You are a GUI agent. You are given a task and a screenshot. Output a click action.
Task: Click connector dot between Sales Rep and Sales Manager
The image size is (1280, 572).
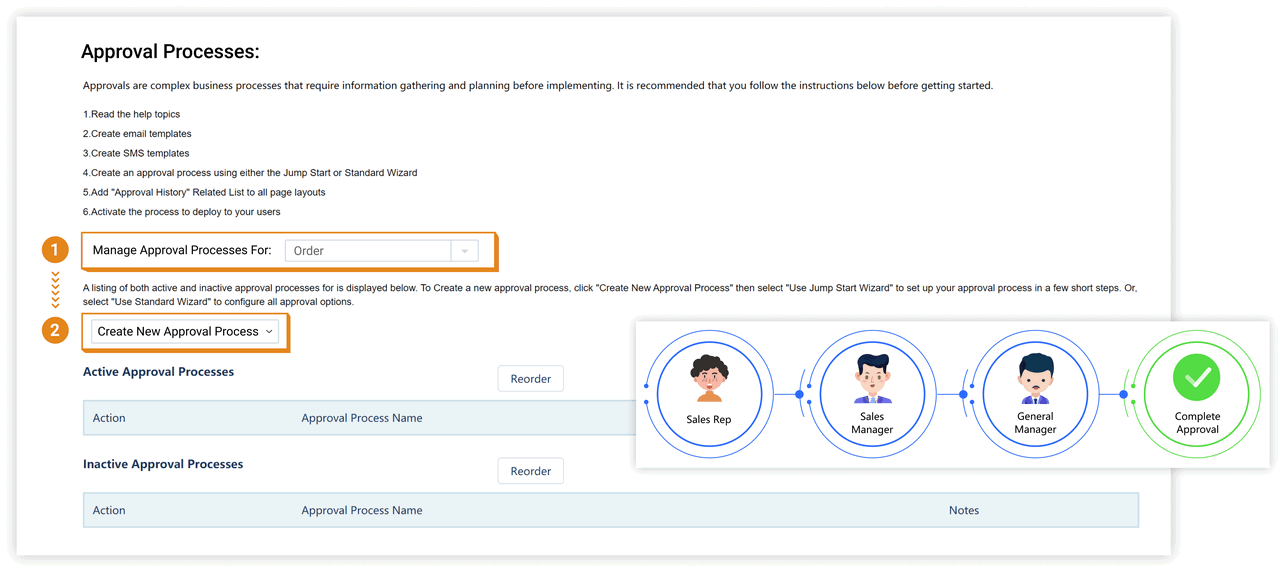click(799, 394)
